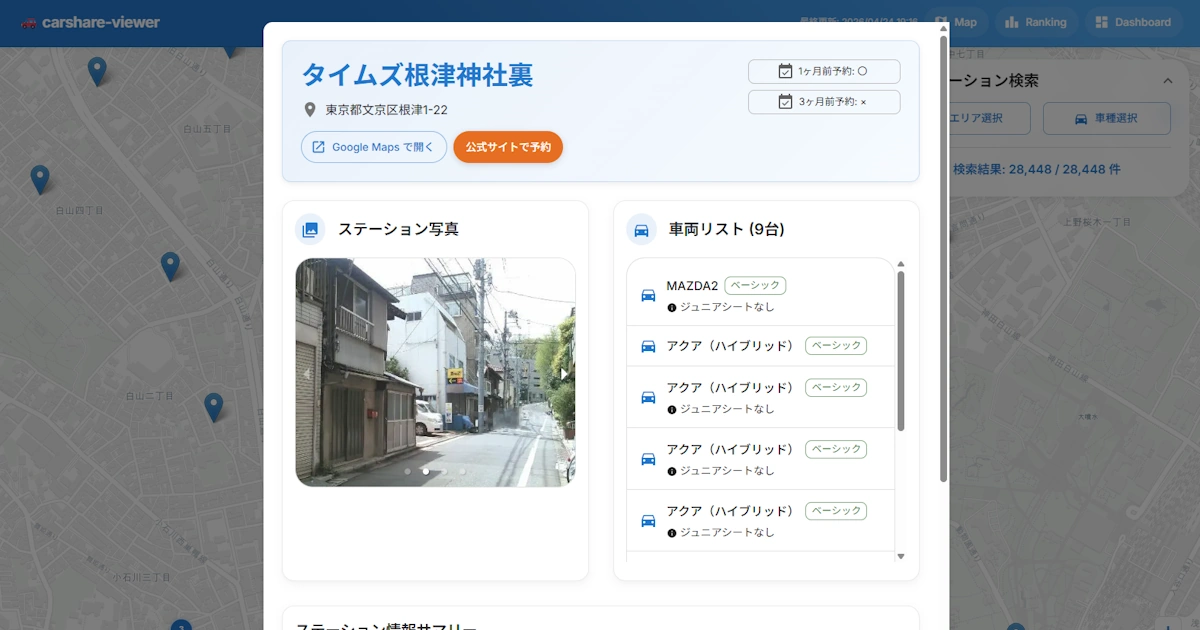Open the Dashboard tab
The height and width of the screenshot is (630, 1200).
coord(1133,22)
